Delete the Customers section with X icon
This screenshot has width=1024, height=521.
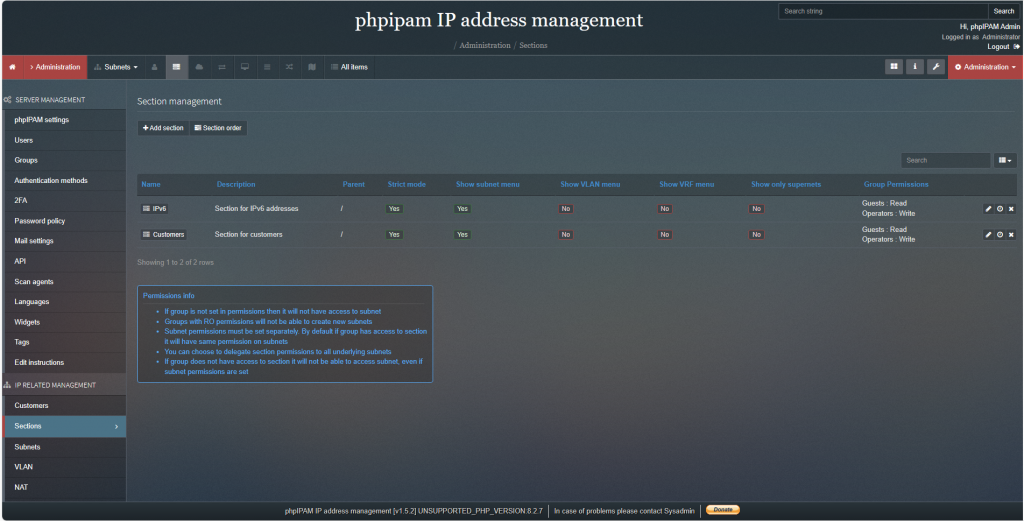[x=1011, y=234]
